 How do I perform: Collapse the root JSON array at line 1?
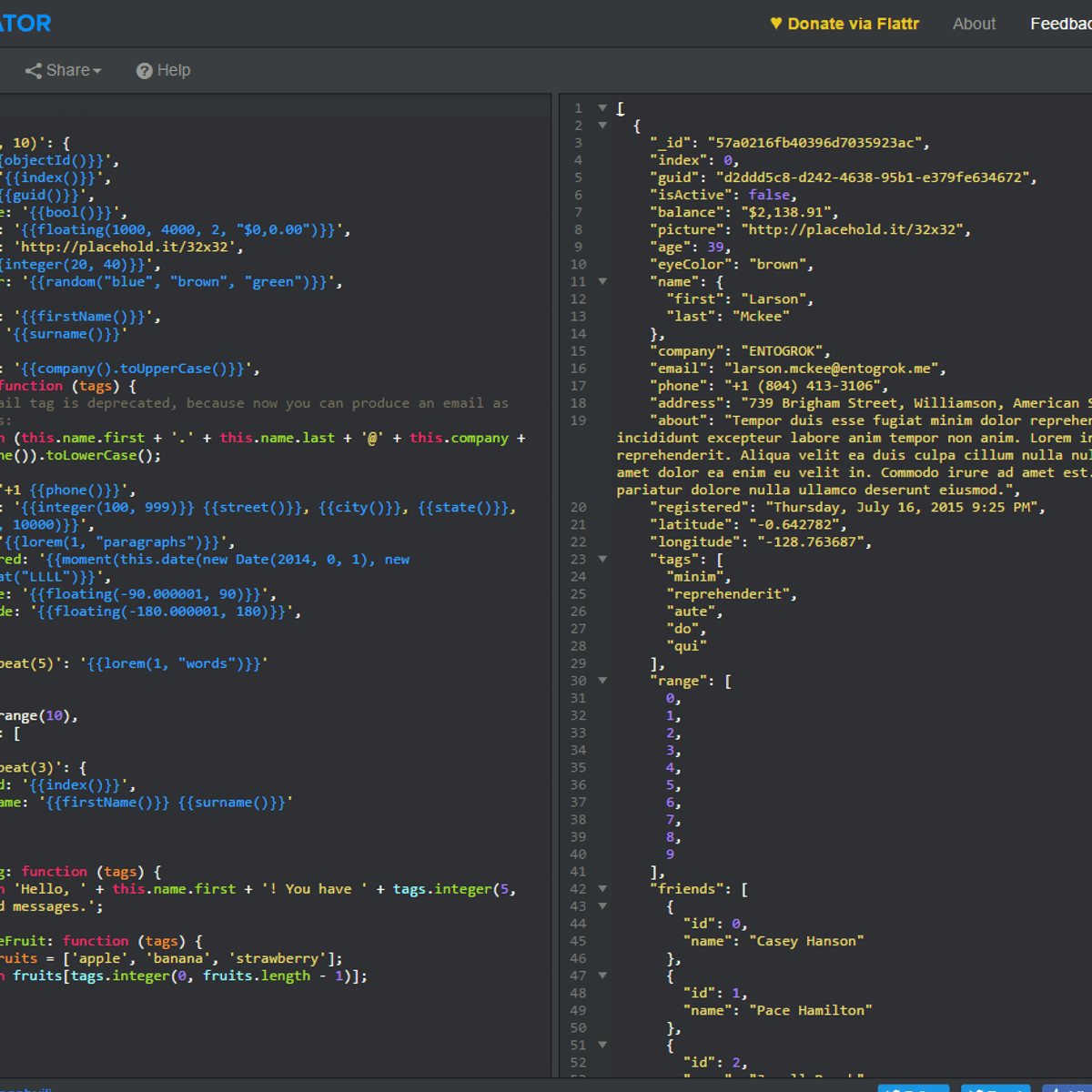coord(602,107)
